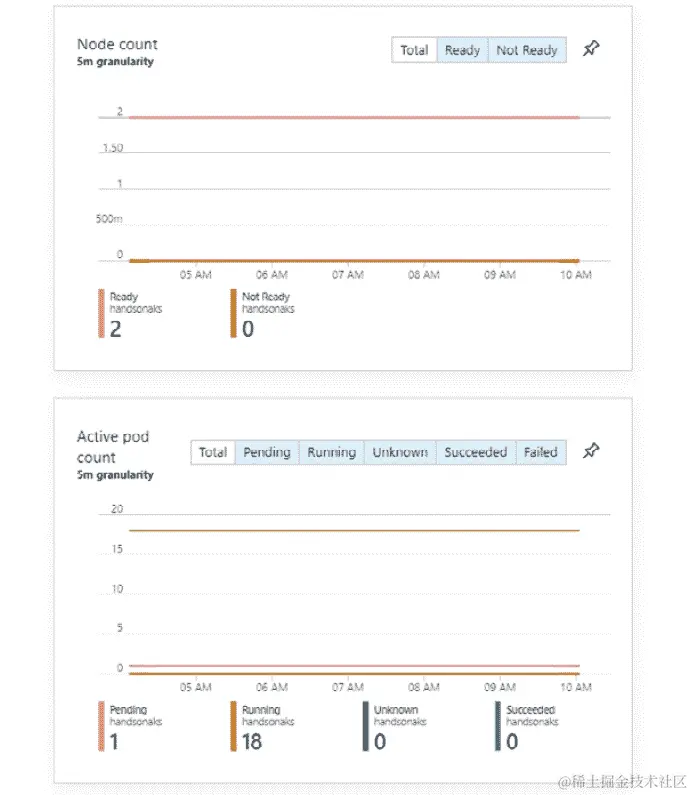Pin the Node count chart
The height and width of the screenshot is (795, 692).
(591, 49)
